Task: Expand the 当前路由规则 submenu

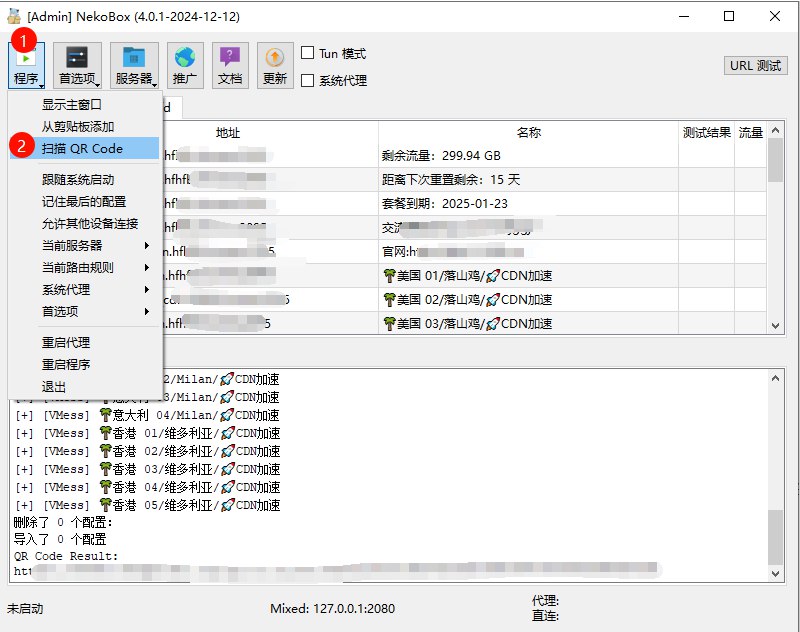Action: point(84,267)
